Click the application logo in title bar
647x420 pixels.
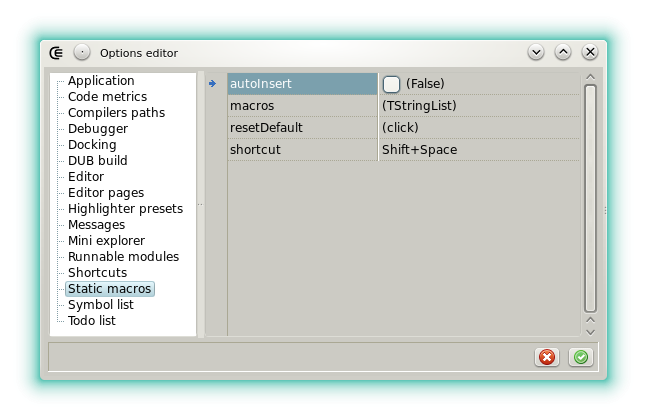click(58, 52)
